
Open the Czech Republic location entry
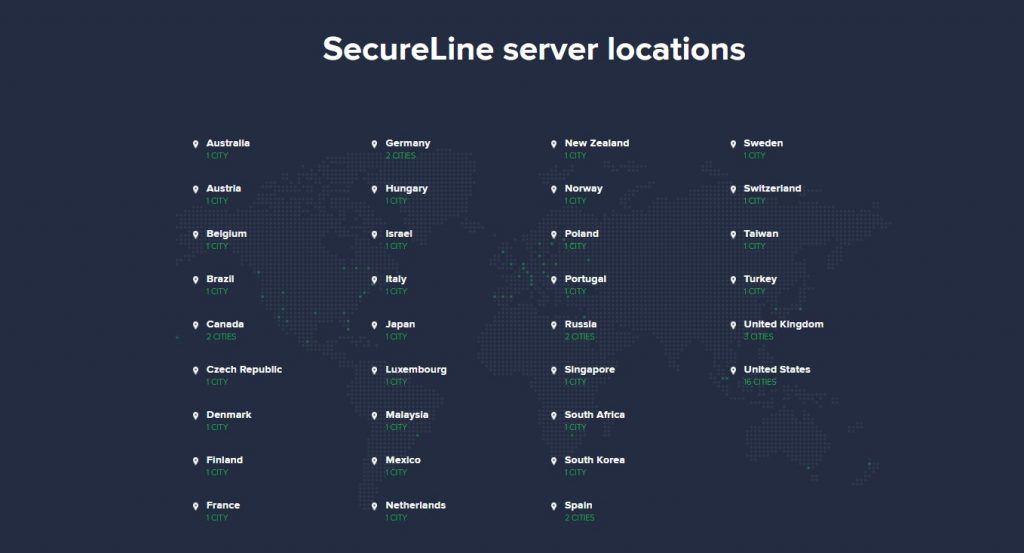244,369
